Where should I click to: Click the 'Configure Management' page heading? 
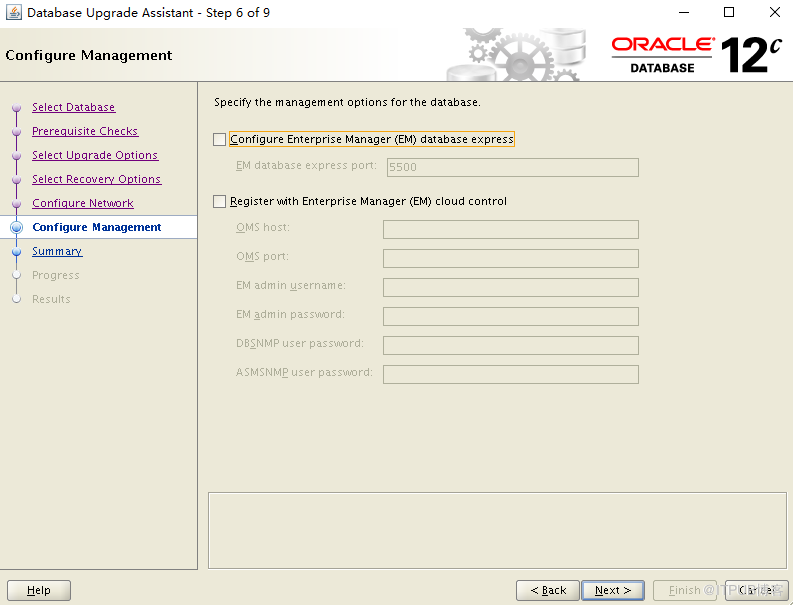coord(89,55)
